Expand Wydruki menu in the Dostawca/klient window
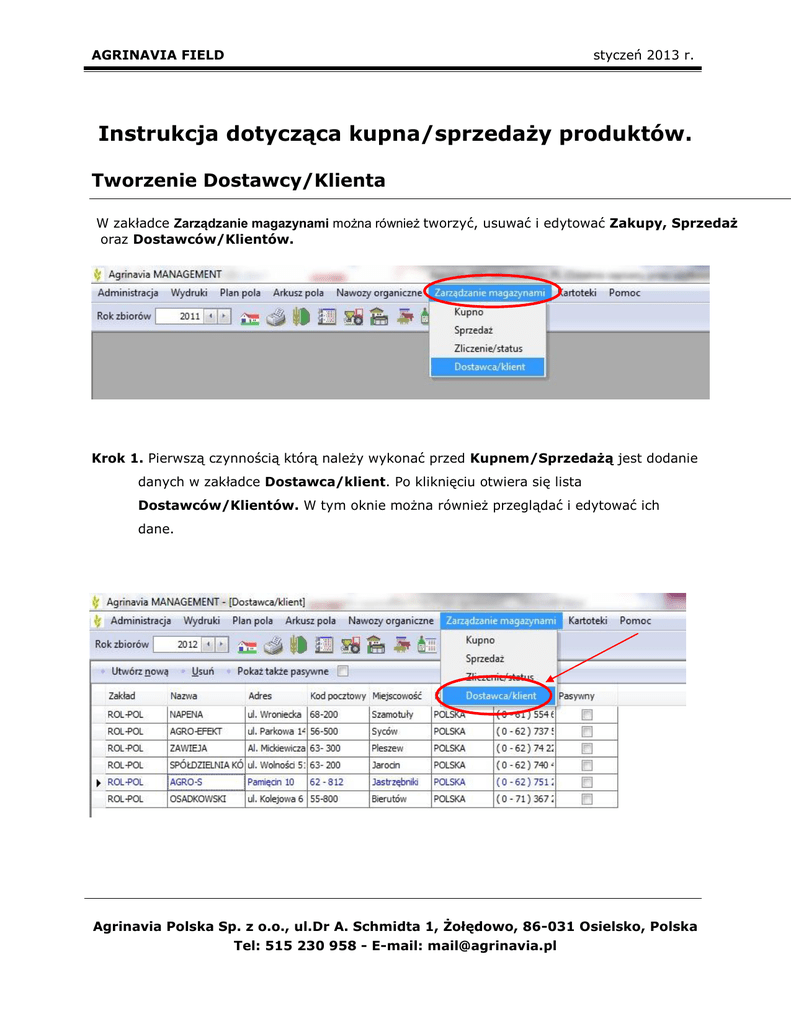The height and width of the screenshot is (1024, 791). (202, 621)
